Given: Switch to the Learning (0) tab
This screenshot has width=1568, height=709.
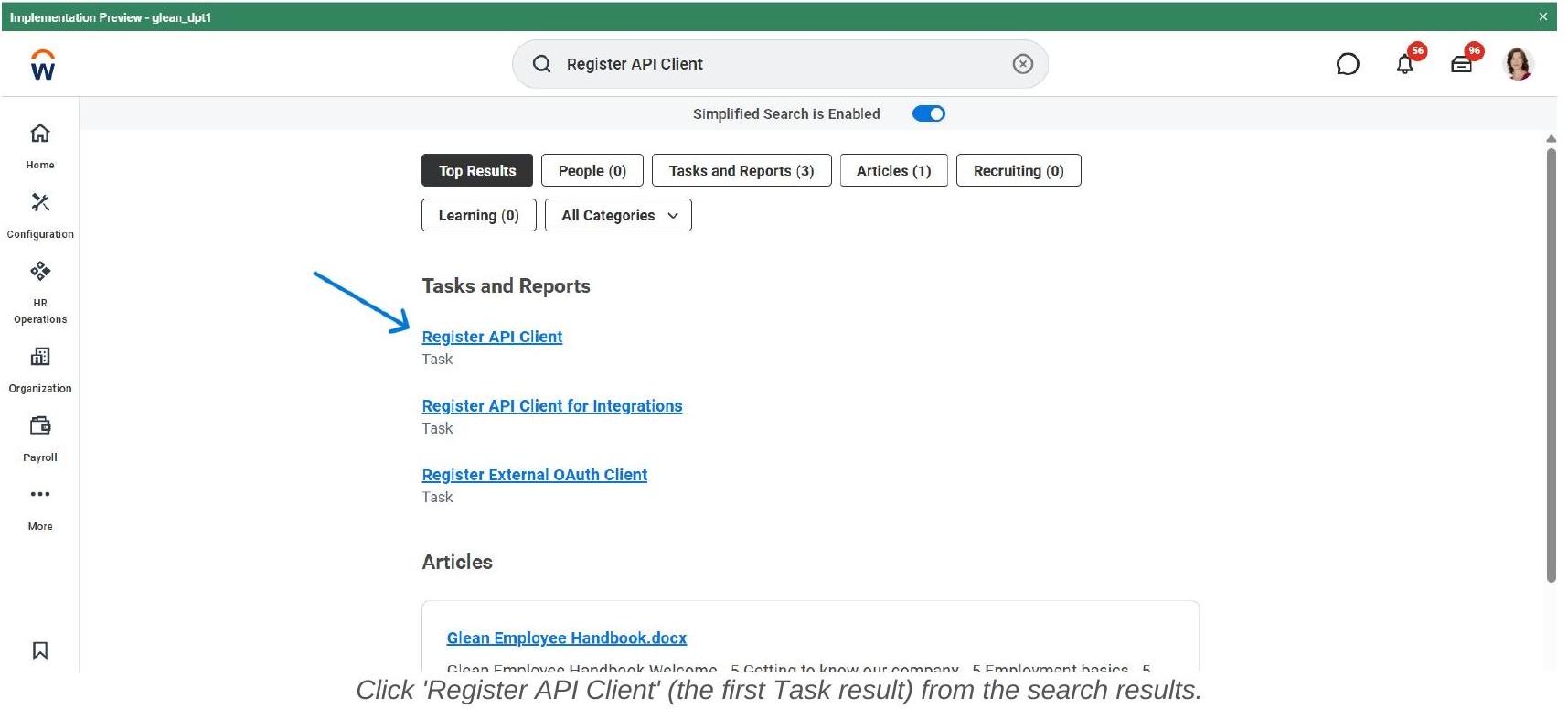Looking at the screenshot, I should [x=479, y=215].
